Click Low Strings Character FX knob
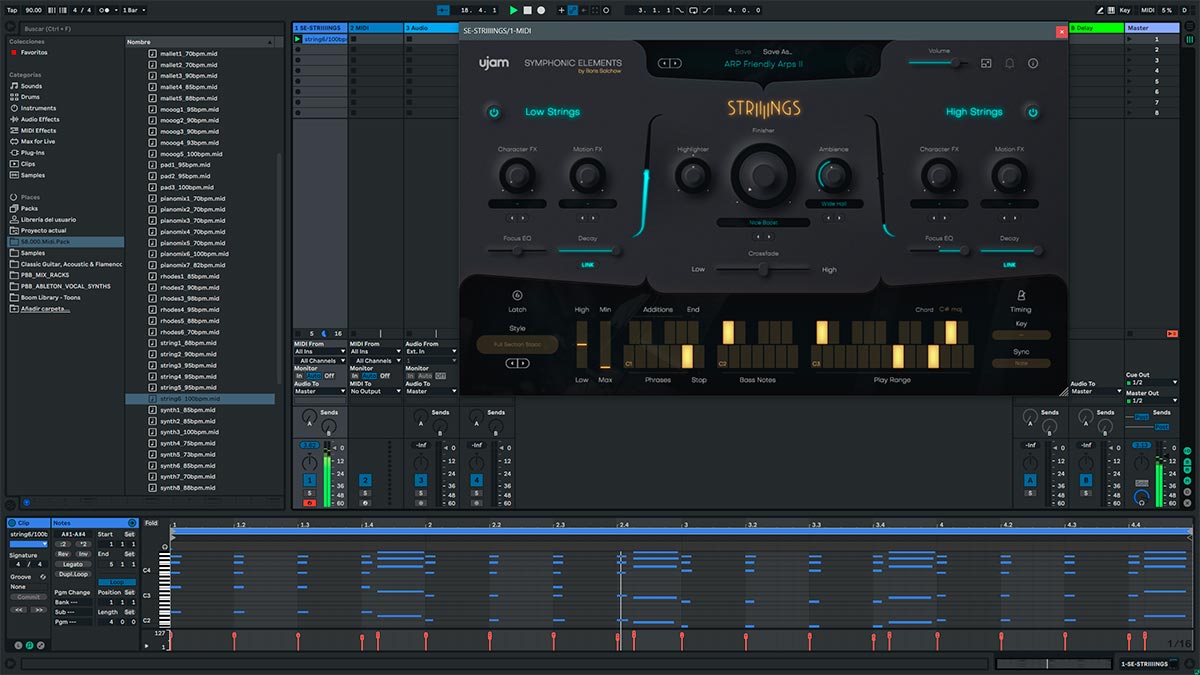 coord(517,176)
